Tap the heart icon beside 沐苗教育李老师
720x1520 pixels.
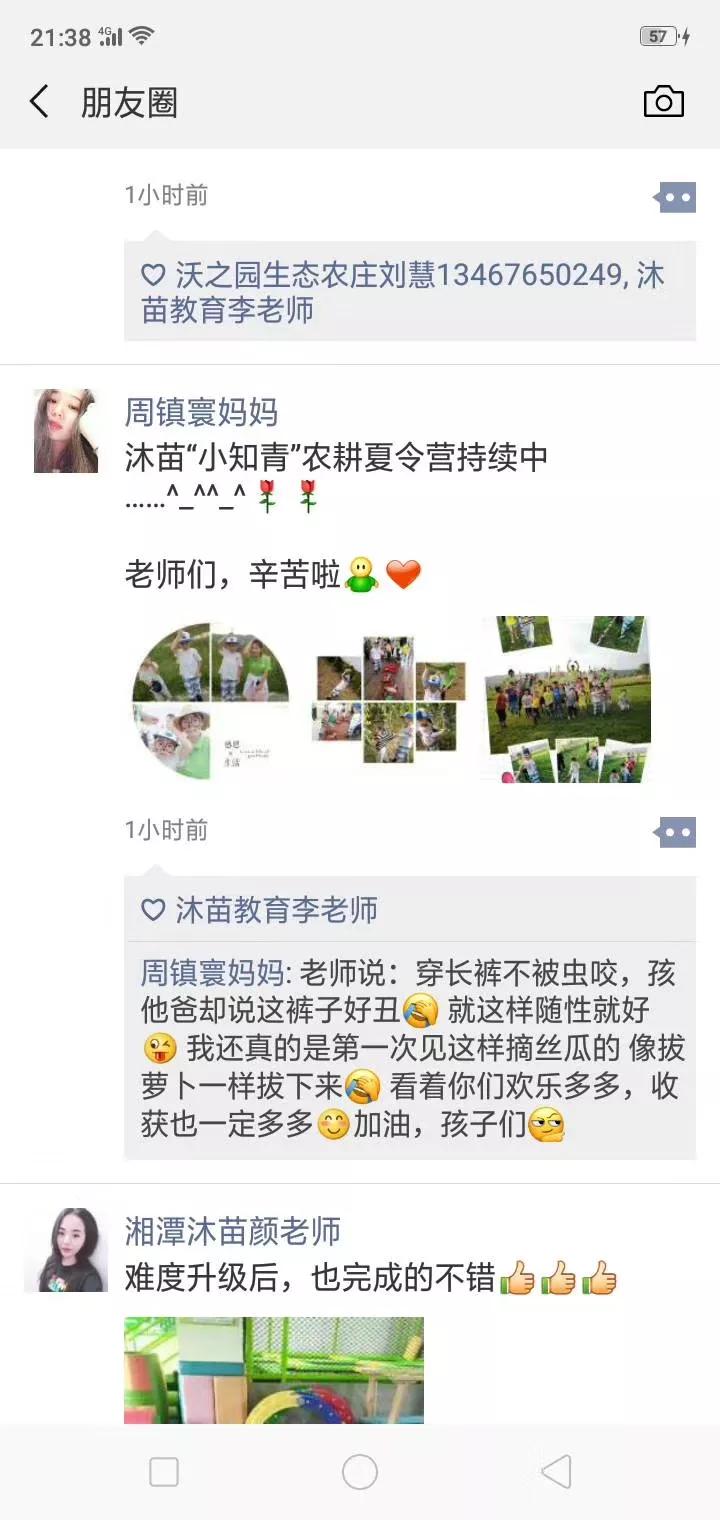click(x=153, y=910)
